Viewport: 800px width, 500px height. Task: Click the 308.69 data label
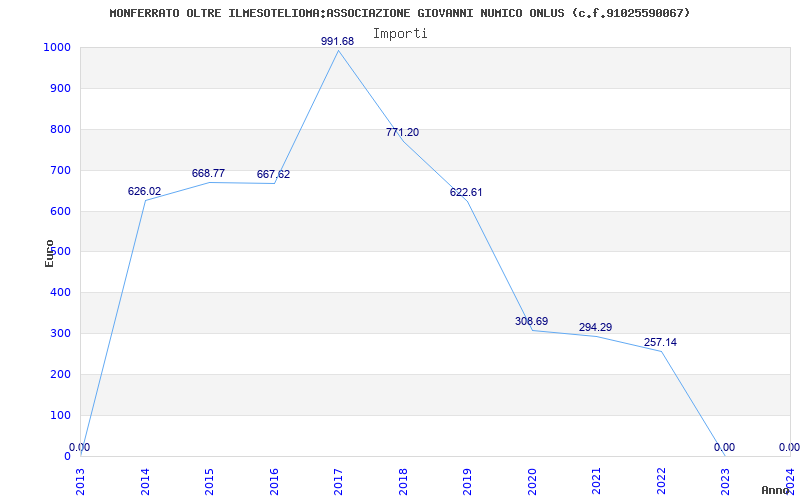pos(531,321)
